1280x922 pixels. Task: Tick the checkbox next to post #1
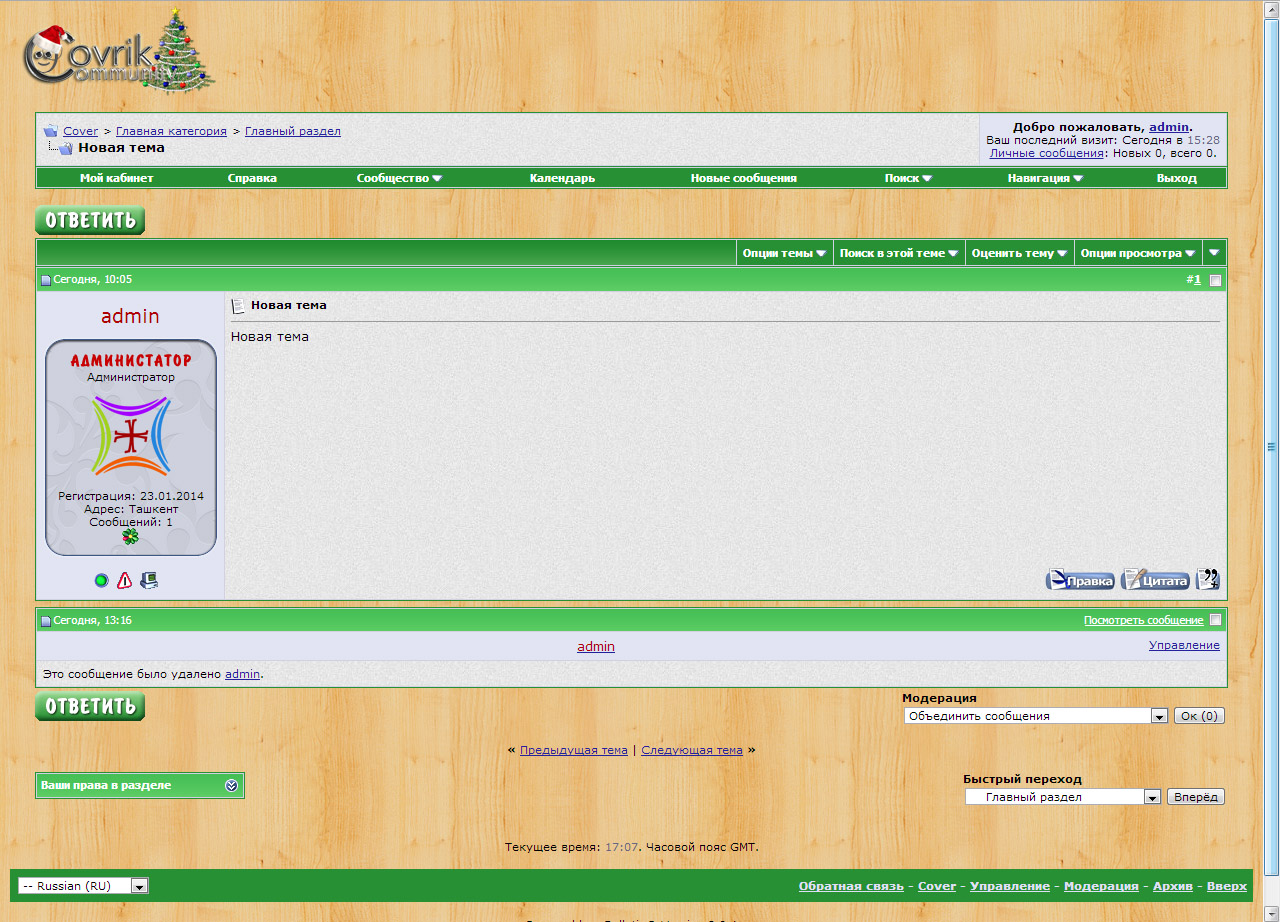click(1215, 281)
